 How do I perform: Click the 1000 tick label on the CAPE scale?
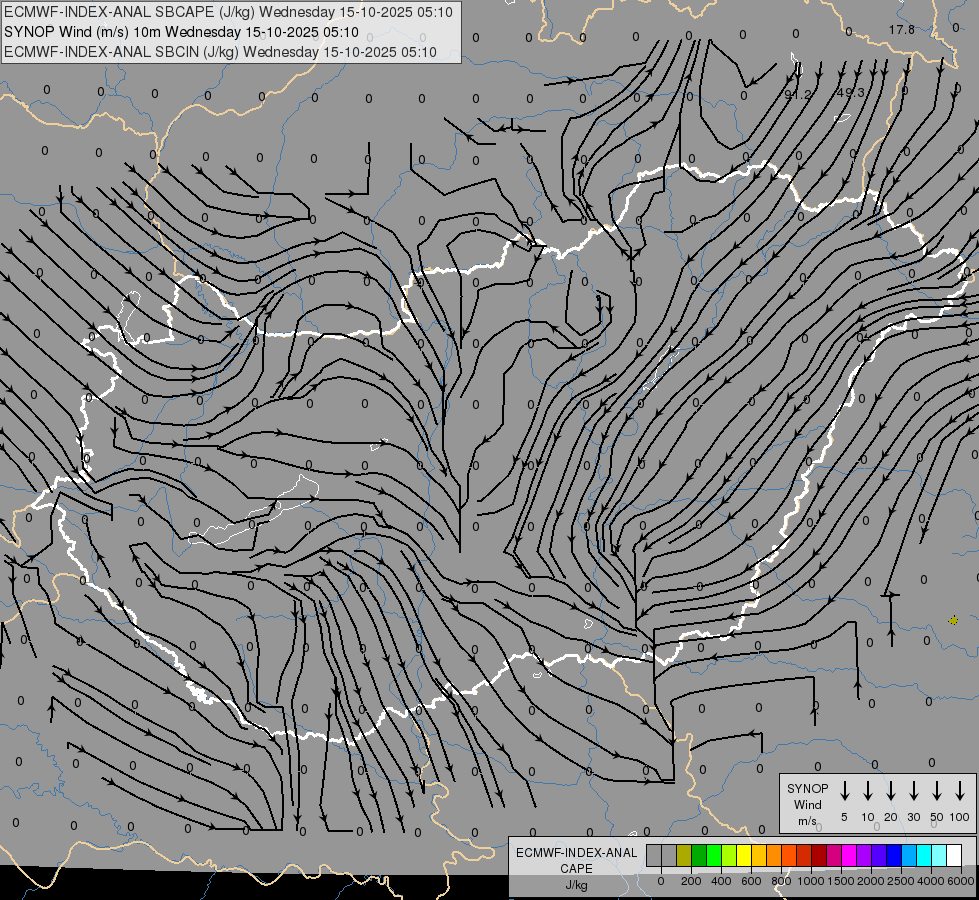(811, 881)
